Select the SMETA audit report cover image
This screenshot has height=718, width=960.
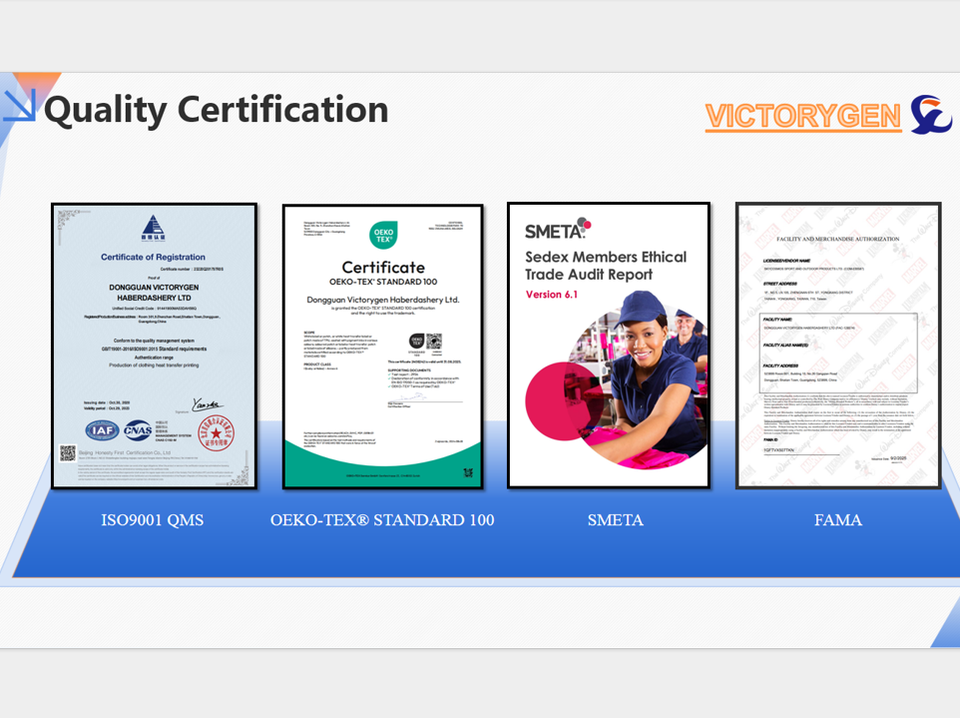tap(609, 345)
